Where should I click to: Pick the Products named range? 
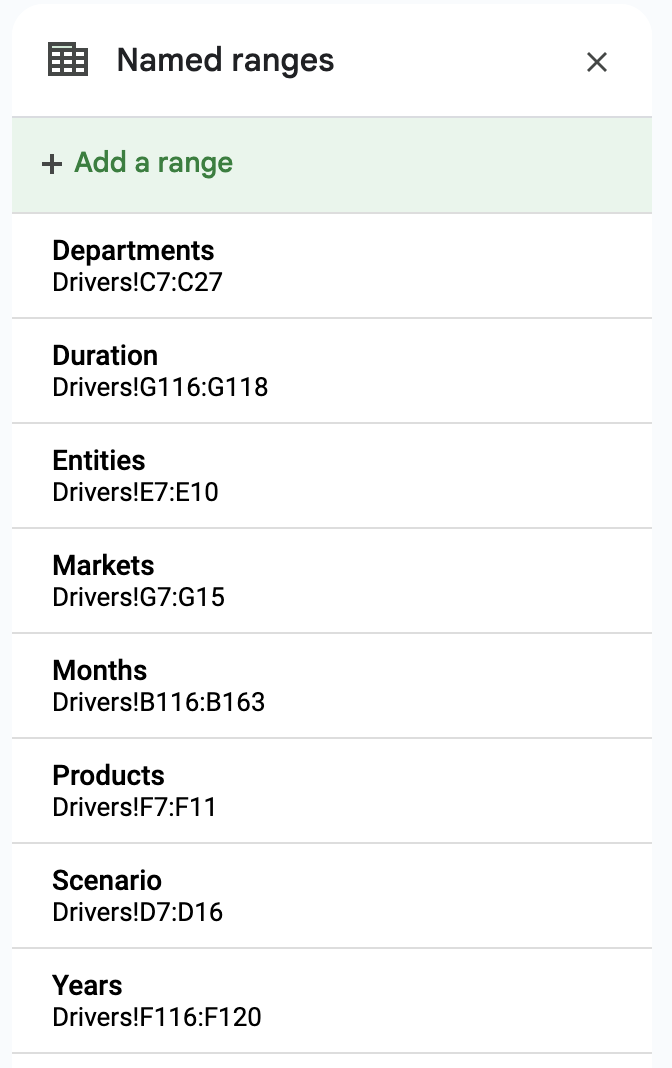tap(108, 775)
